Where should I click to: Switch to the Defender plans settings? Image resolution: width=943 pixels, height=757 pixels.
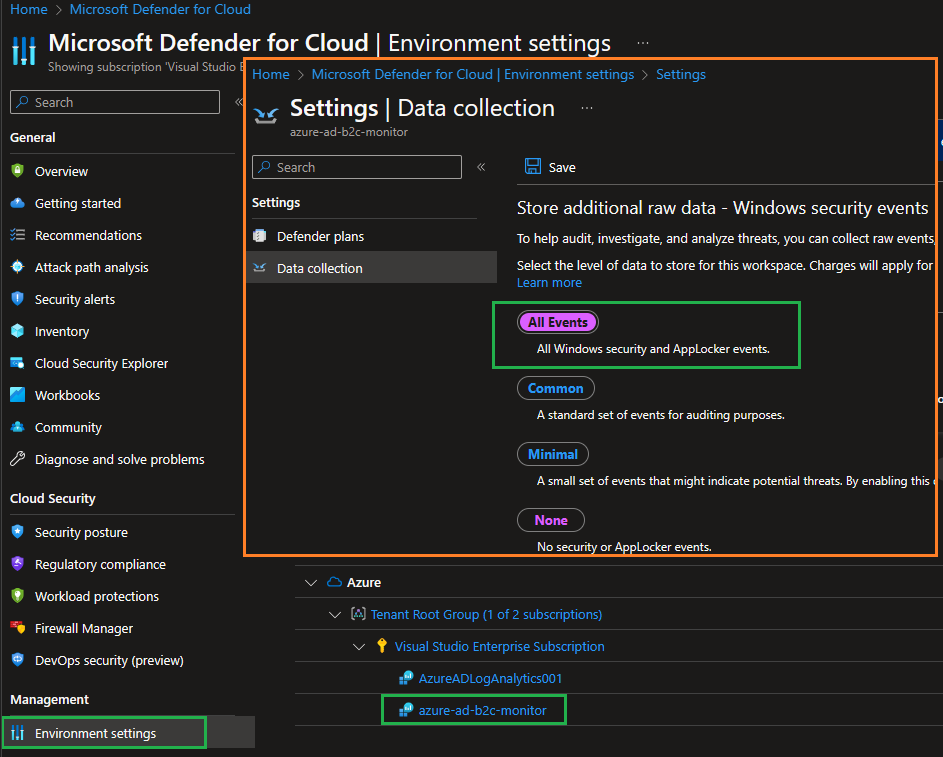click(320, 236)
